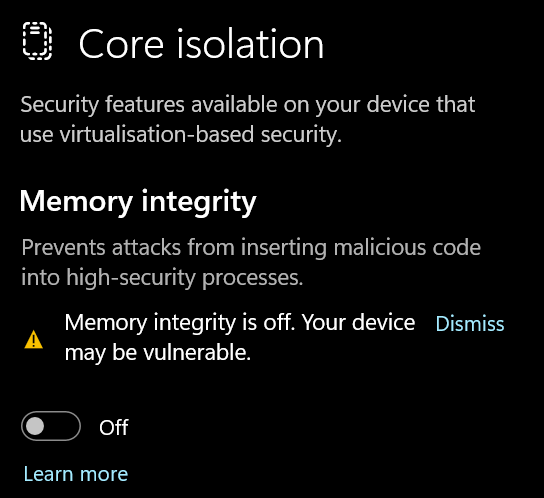Dismiss the memory integrity warning
This screenshot has height=498, width=544.
[x=470, y=324]
